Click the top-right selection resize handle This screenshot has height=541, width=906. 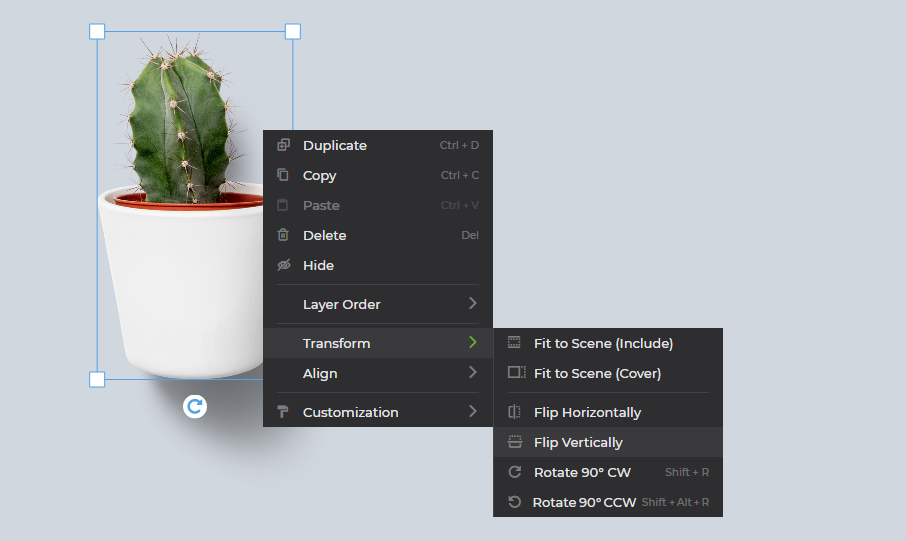coord(293,31)
